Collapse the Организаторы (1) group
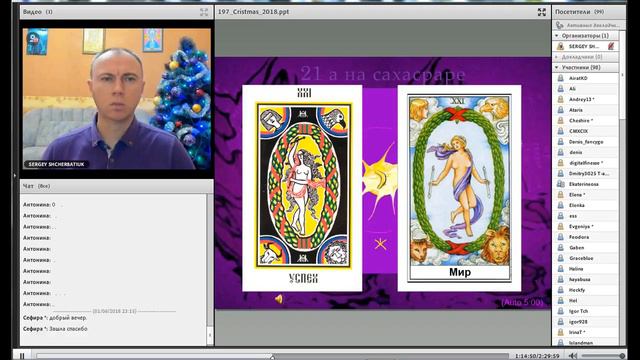The width and height of the screenshot is (640, 360). point(557,36)
